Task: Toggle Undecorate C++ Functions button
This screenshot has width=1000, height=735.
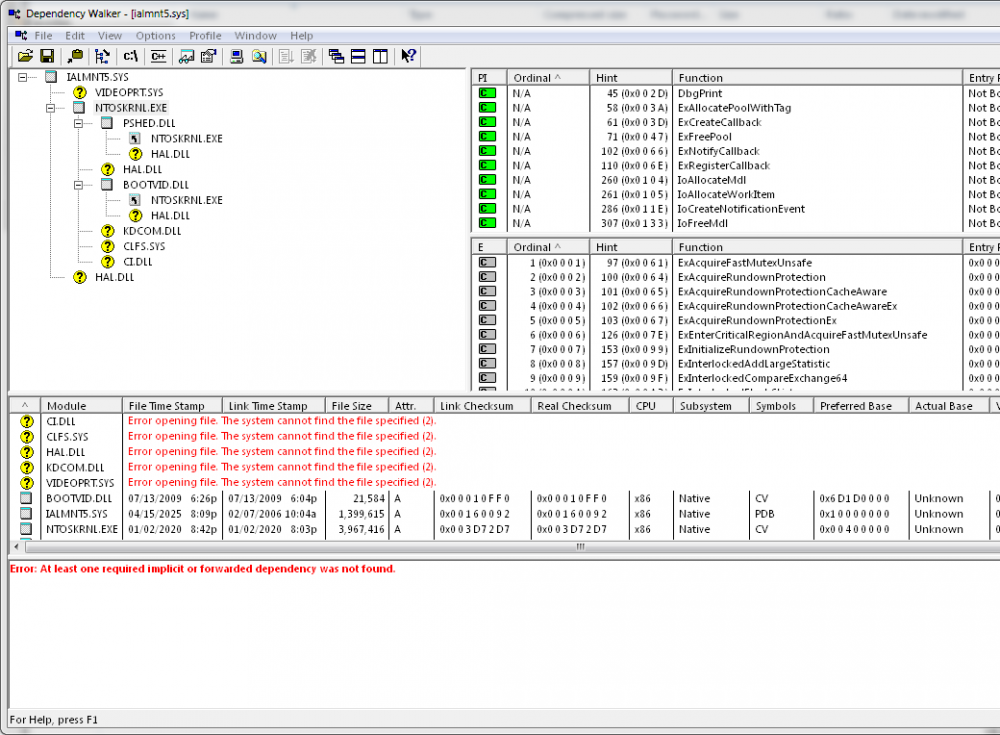Action: (158, 56)
